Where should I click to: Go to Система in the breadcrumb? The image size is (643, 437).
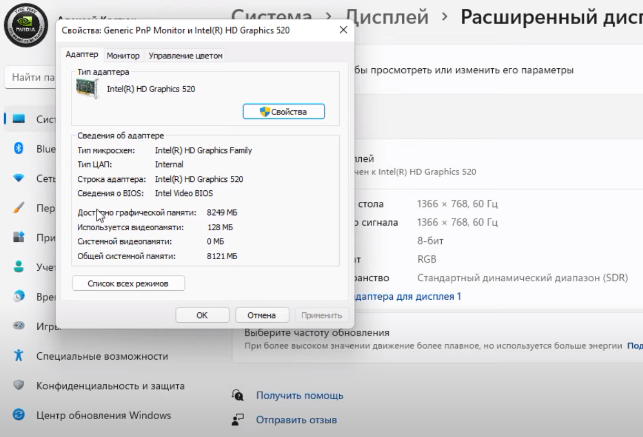click(272, 17)
